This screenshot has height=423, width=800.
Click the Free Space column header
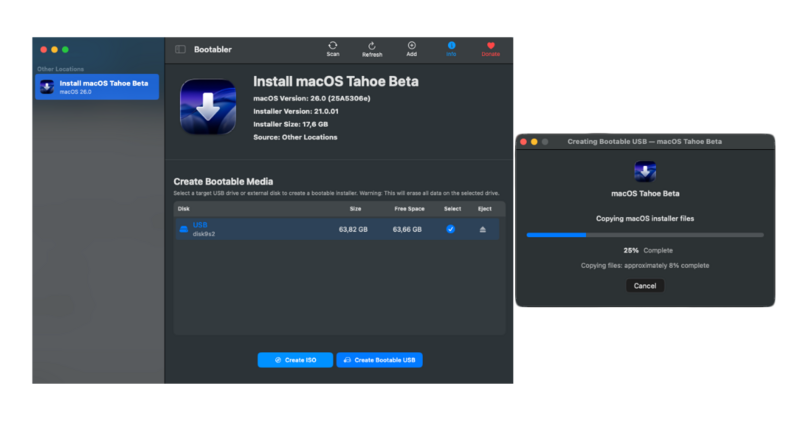pos(409,209)
